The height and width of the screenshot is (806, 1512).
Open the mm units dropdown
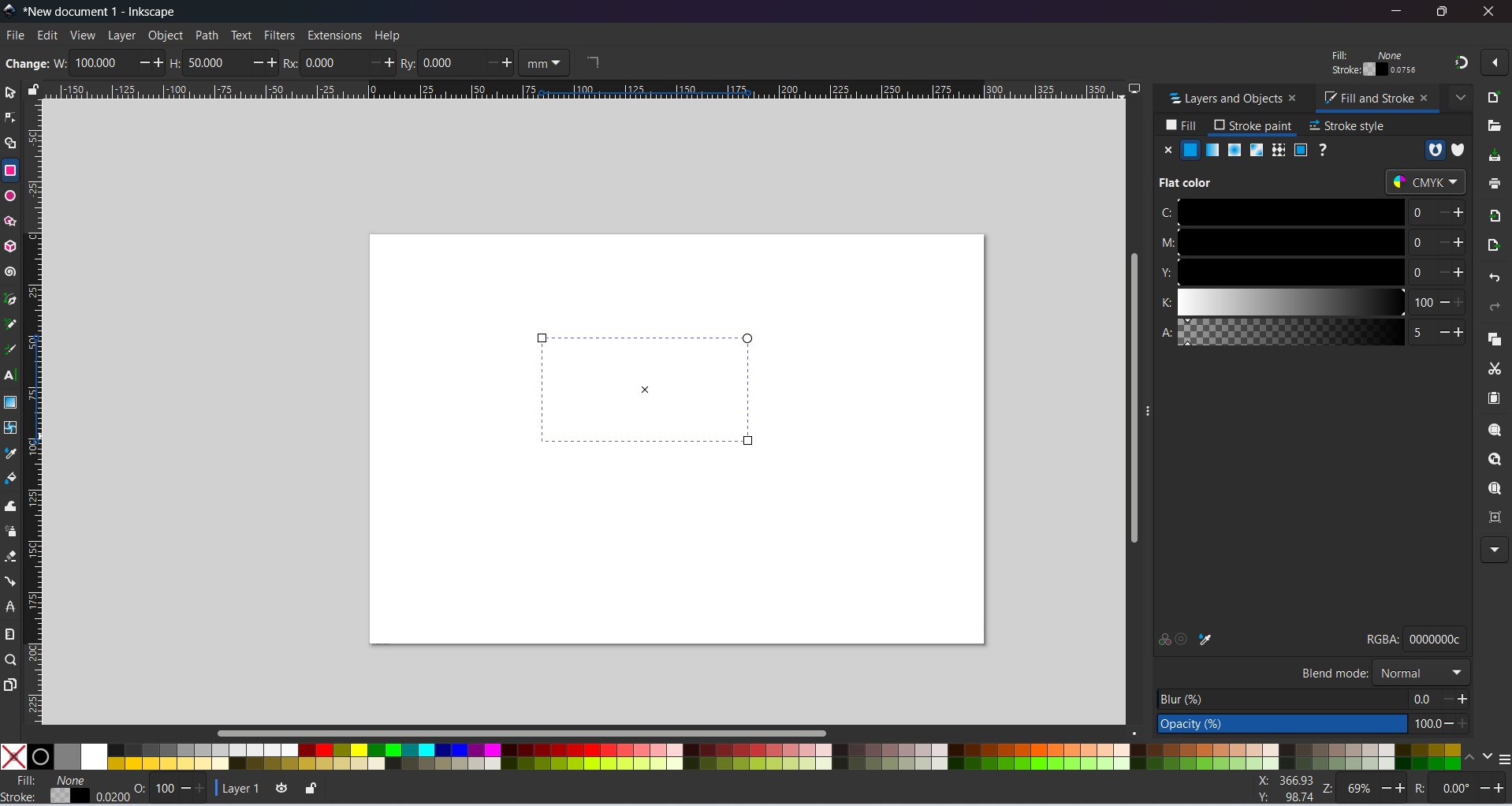click(545, 64)
